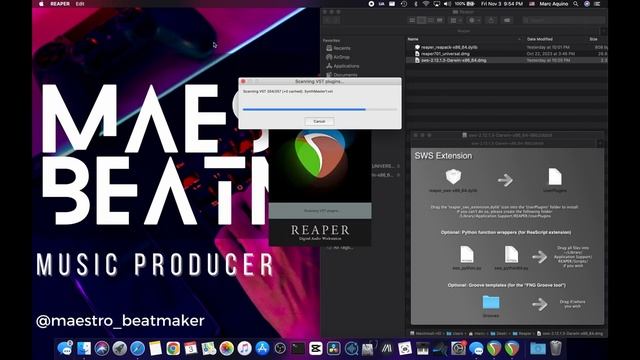Click the Bluetooth icon in the menu bar
This screenshot has width=640, height=360.
coord(416,4)
